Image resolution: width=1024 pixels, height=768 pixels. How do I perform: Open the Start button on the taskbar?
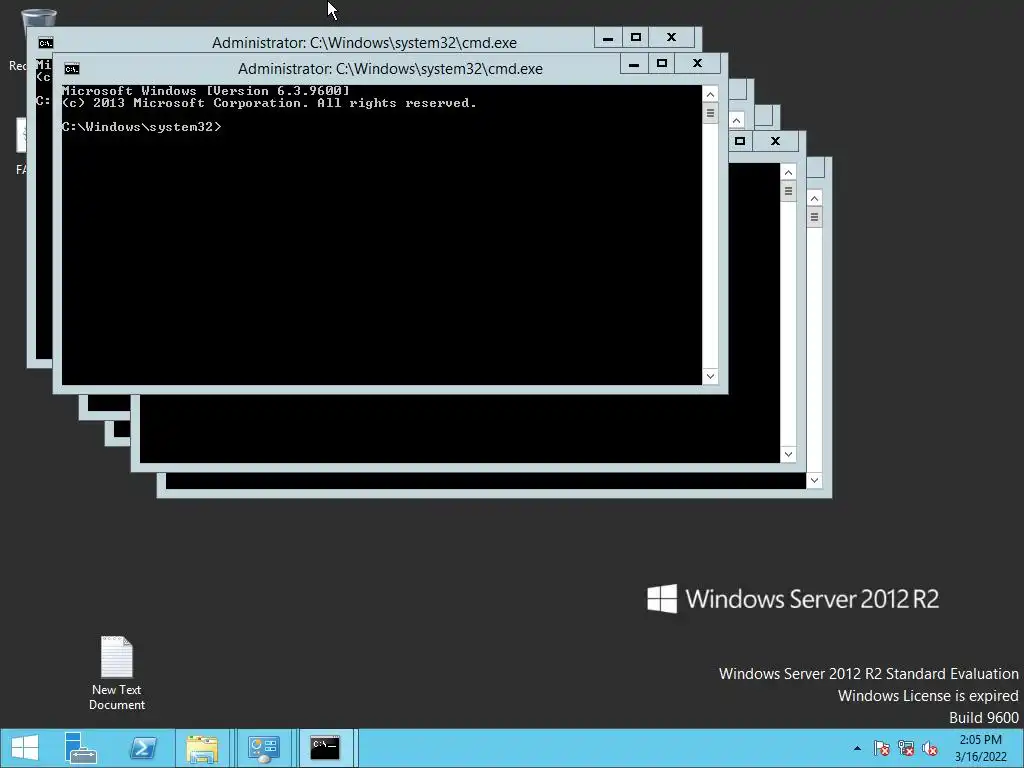[25, 748]
